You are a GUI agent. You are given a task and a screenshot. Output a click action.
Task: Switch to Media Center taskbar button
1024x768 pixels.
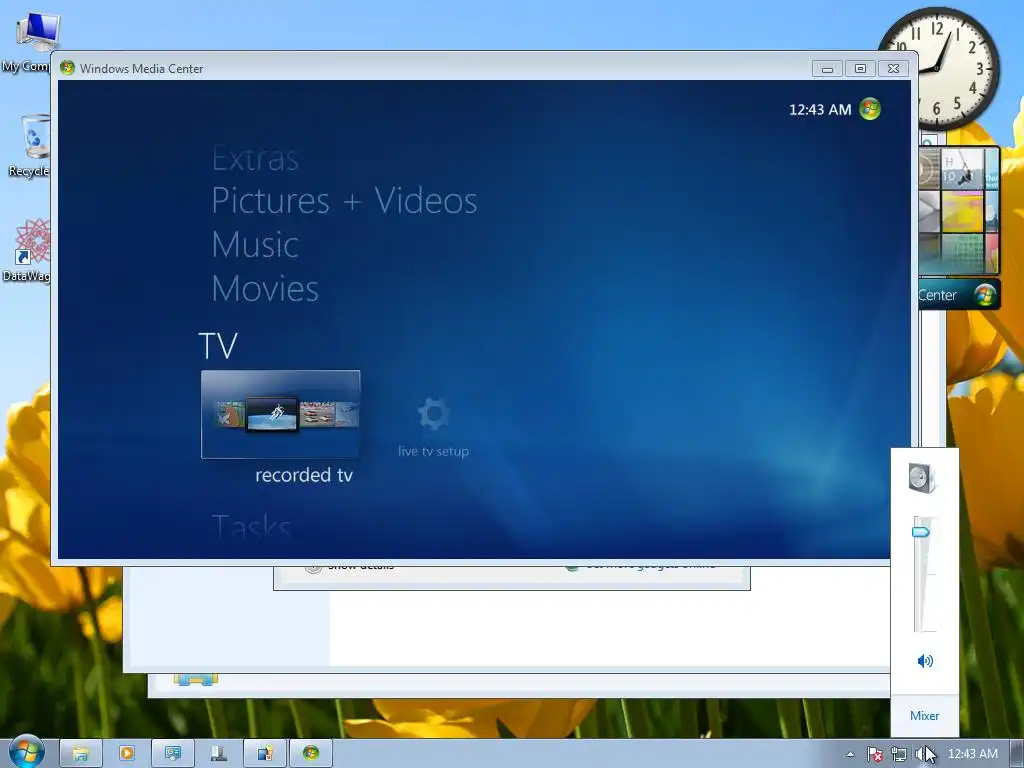(311, 754)
